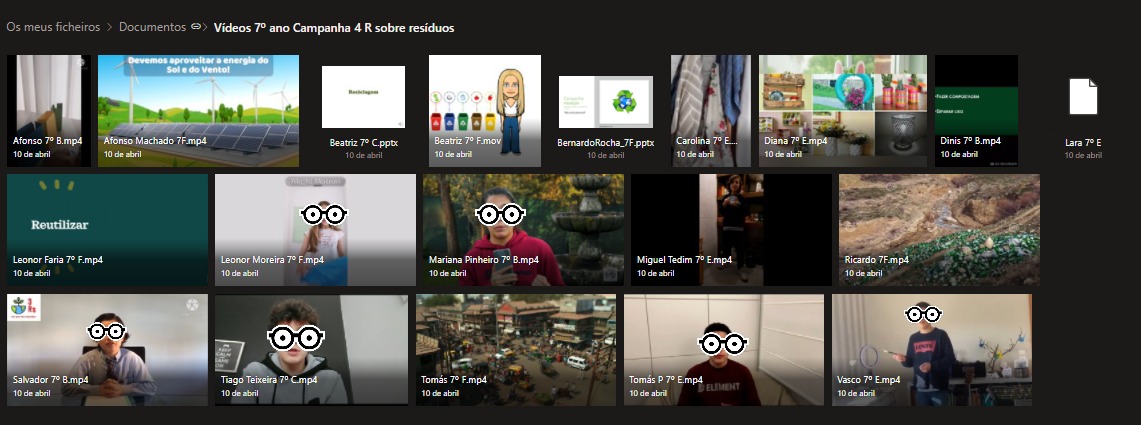Screen dimensions: 1141x425
Task: Select BernardoRocha_7F.pptx presentation
Action: coord(605,102)
